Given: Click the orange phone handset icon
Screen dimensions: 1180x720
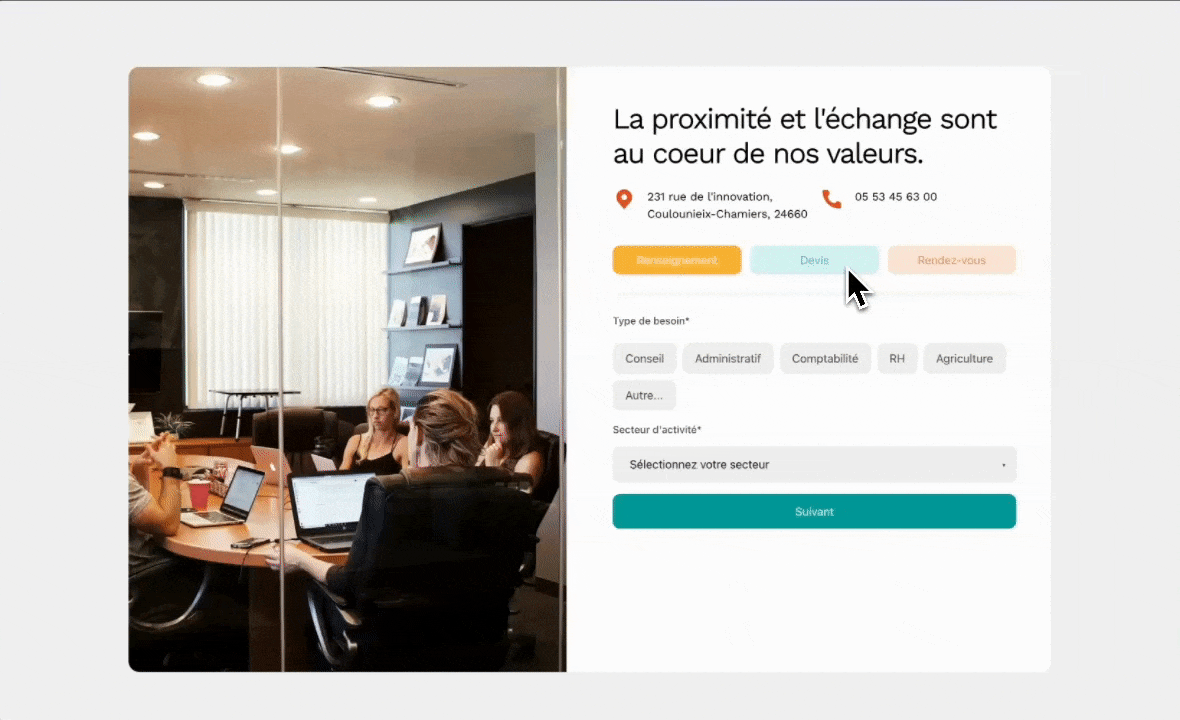Looking at the screenshot, I should tap(832, 199).
